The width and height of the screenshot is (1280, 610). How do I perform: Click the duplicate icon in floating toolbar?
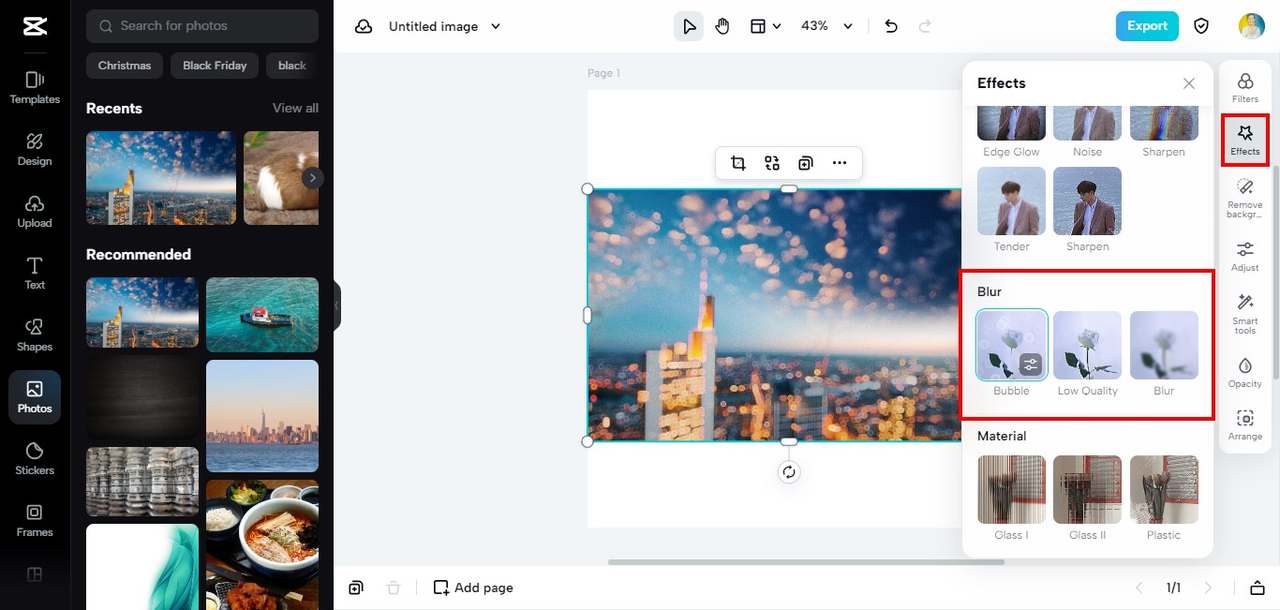[x=805, y=163]
